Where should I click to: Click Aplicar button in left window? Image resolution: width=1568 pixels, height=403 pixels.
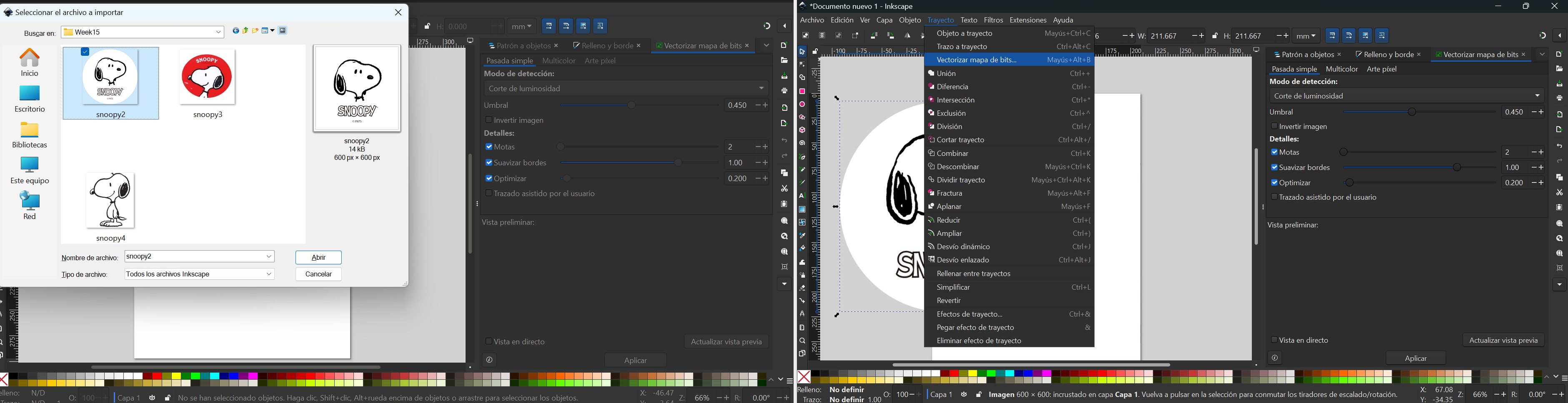[636, 361]
